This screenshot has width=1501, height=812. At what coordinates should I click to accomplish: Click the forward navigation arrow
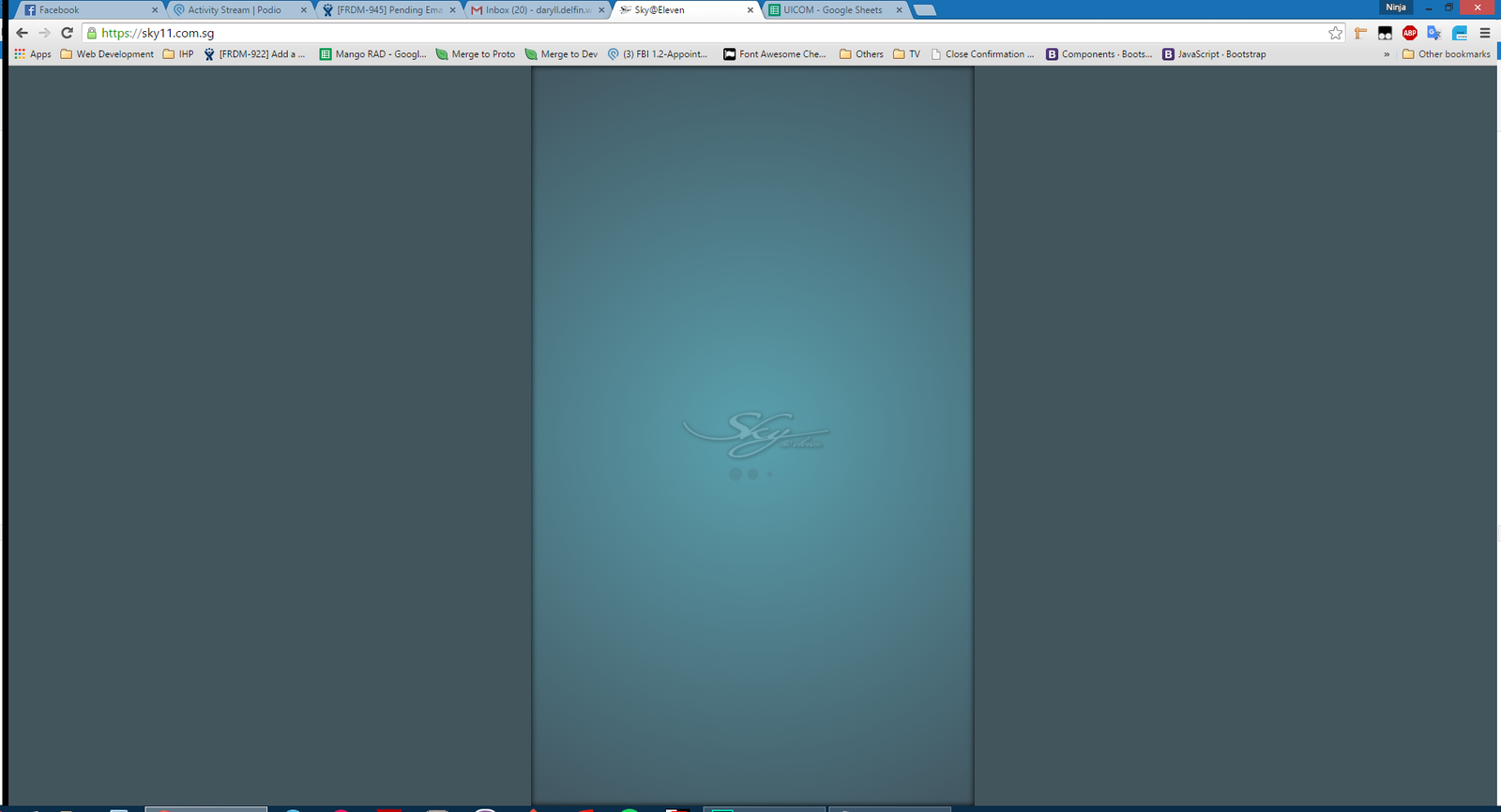(44, 33)
